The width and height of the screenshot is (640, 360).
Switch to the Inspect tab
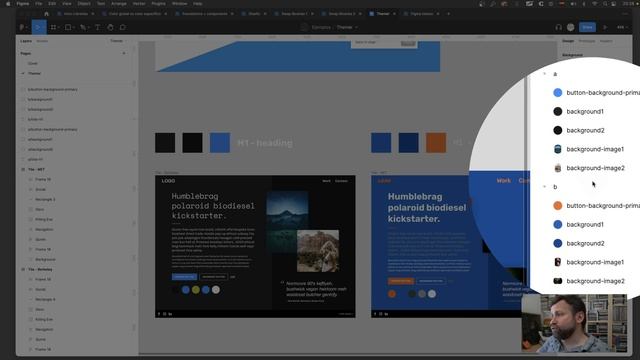(x=606, y=41)
